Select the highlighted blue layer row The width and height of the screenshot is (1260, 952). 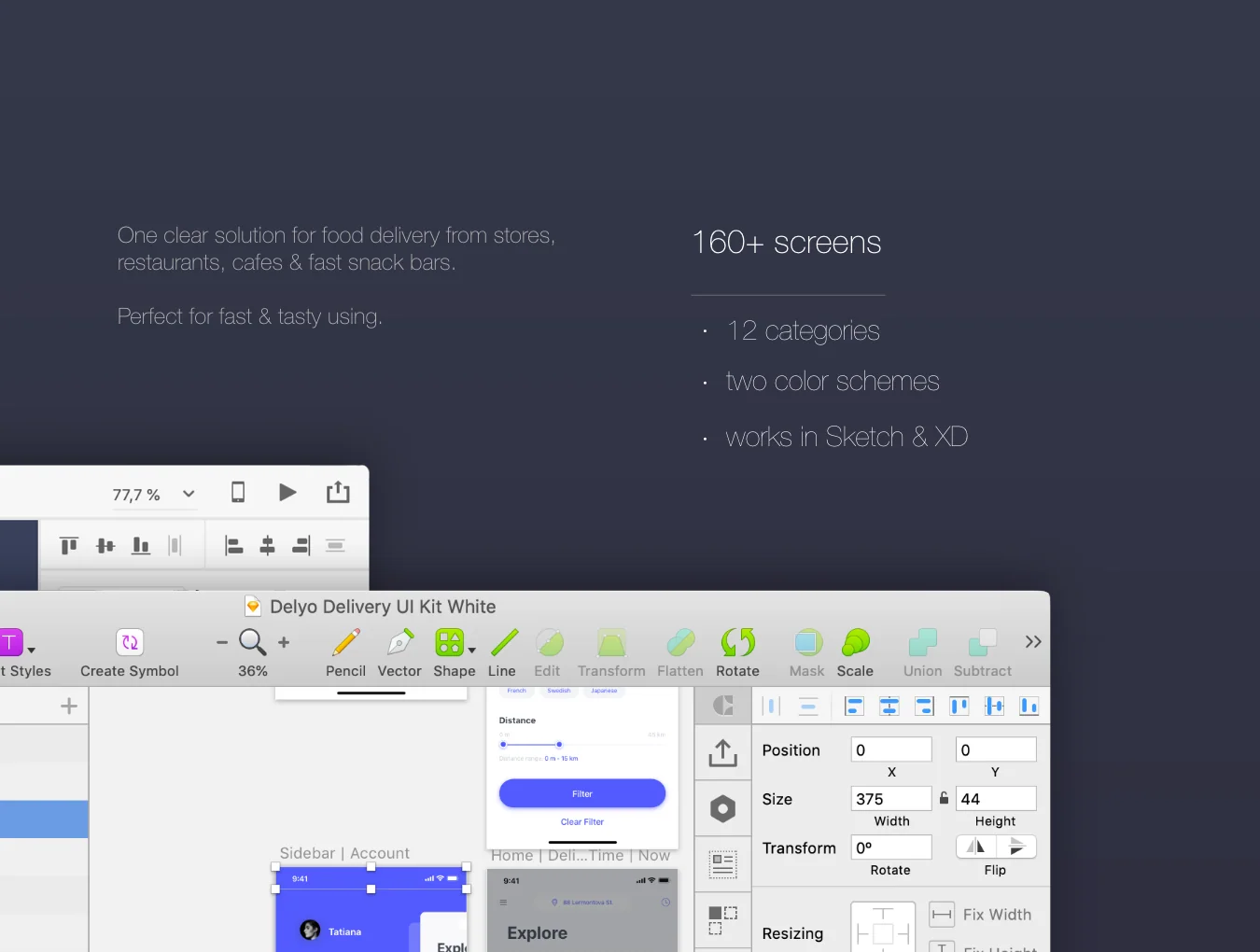tap(44, 819)
